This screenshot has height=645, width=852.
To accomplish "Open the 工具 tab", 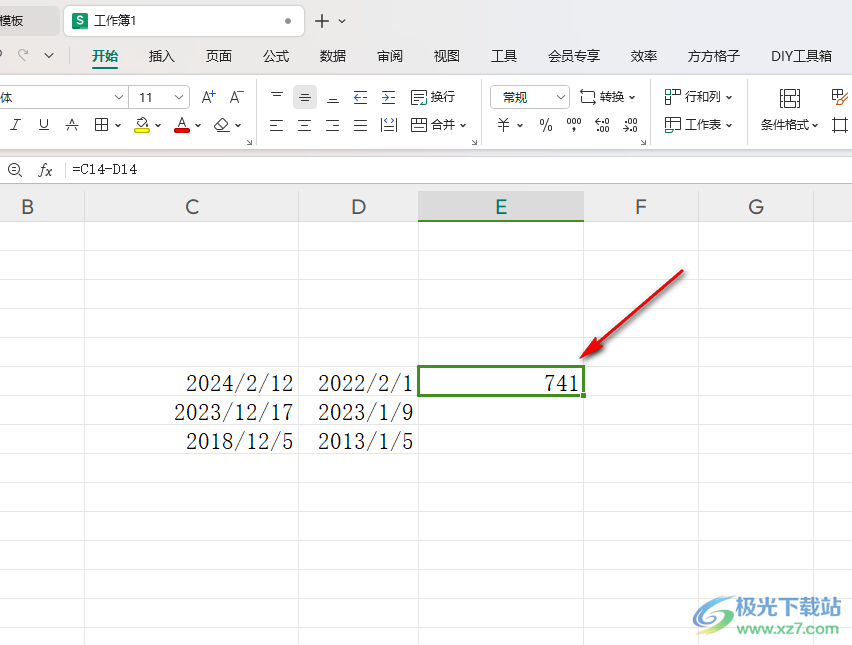I will pyautogui.click(x=504, y=56).
